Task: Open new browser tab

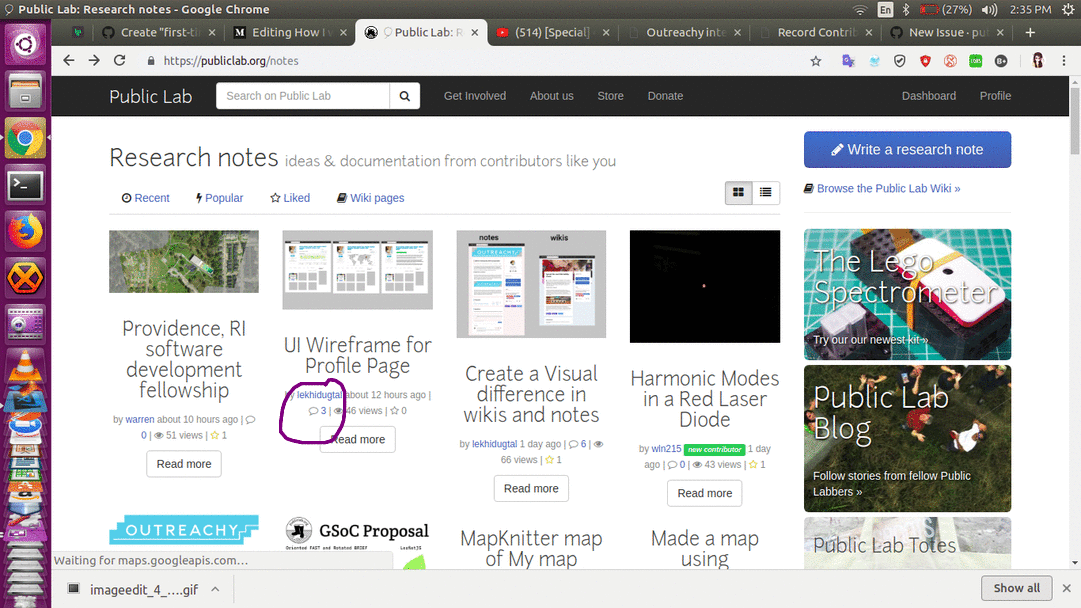Action: coord(1030,32)
